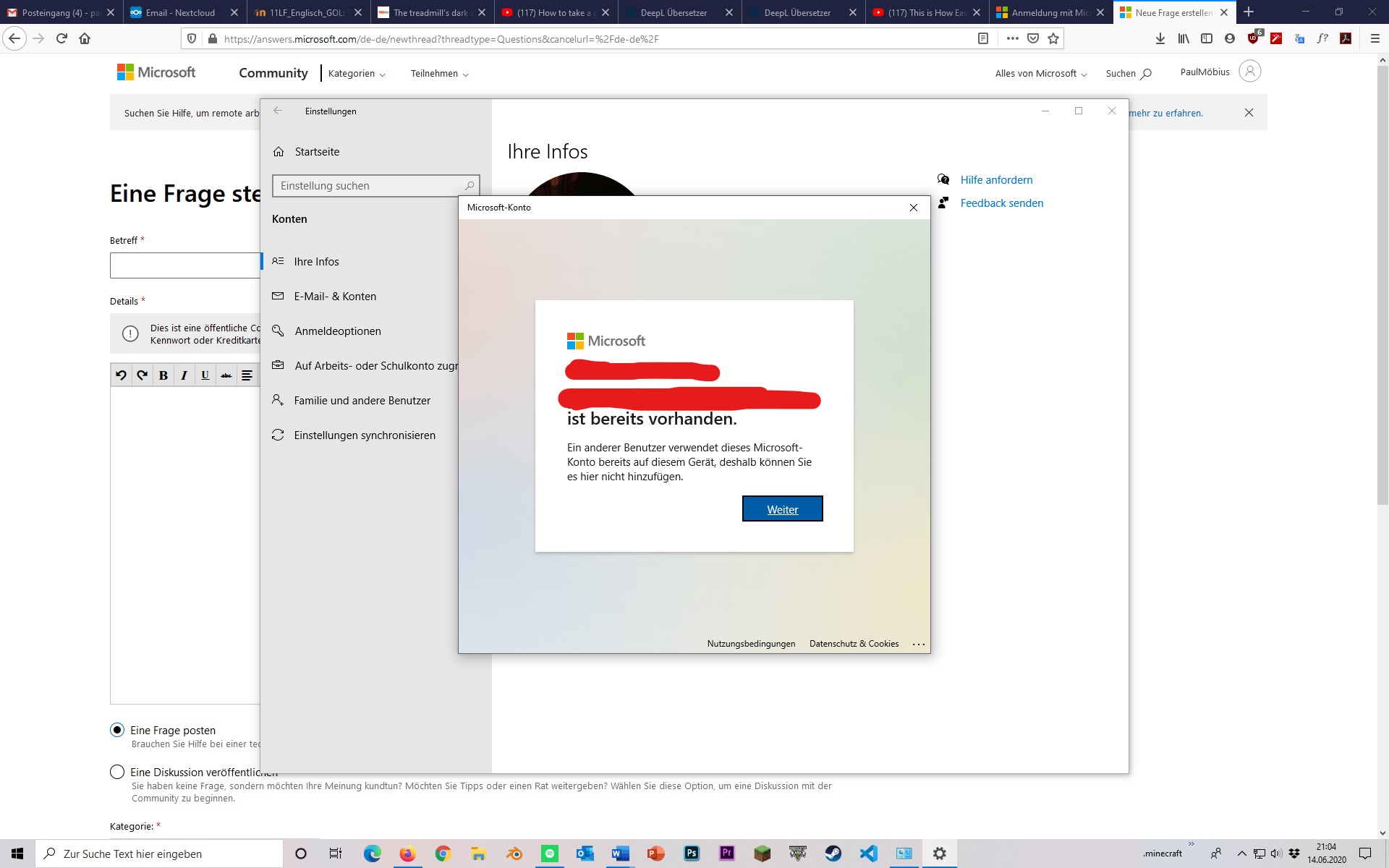Toggle reader view in address bar
The height and width of the screenshot is (868, 1389).
pyautogui.click(x=983, y=39)
